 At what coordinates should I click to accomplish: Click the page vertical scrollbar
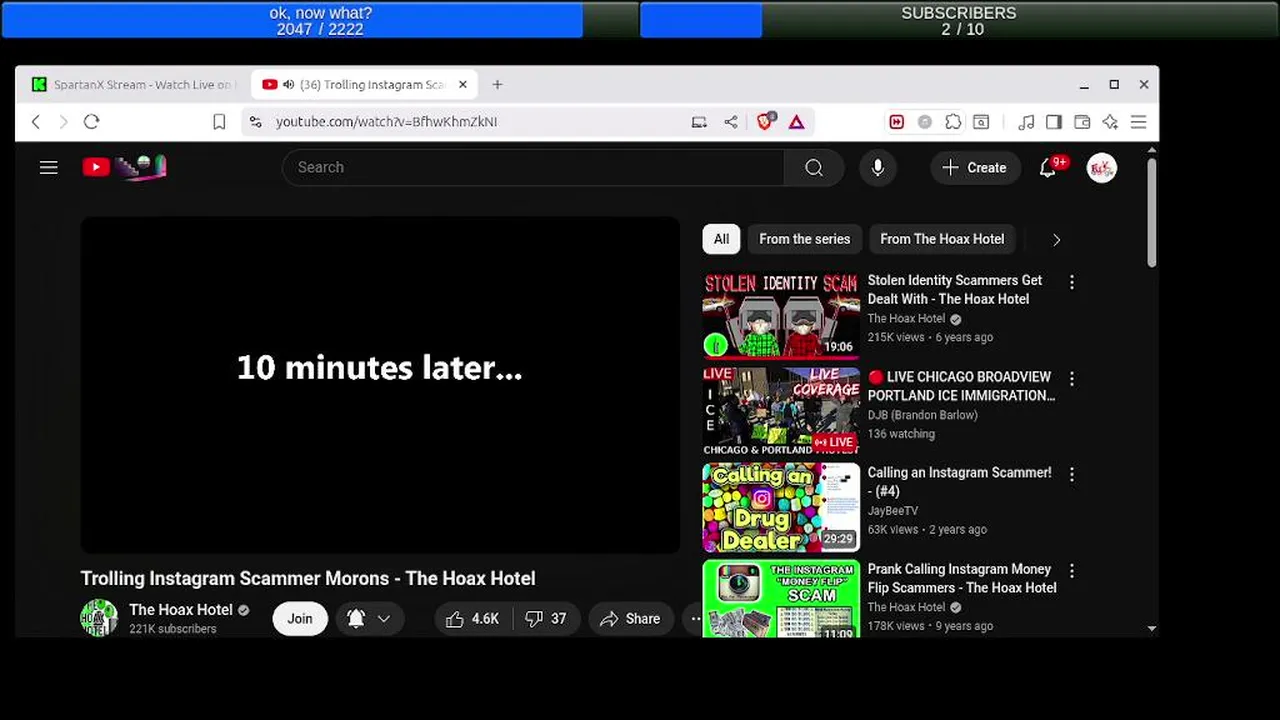[1152, 212]
